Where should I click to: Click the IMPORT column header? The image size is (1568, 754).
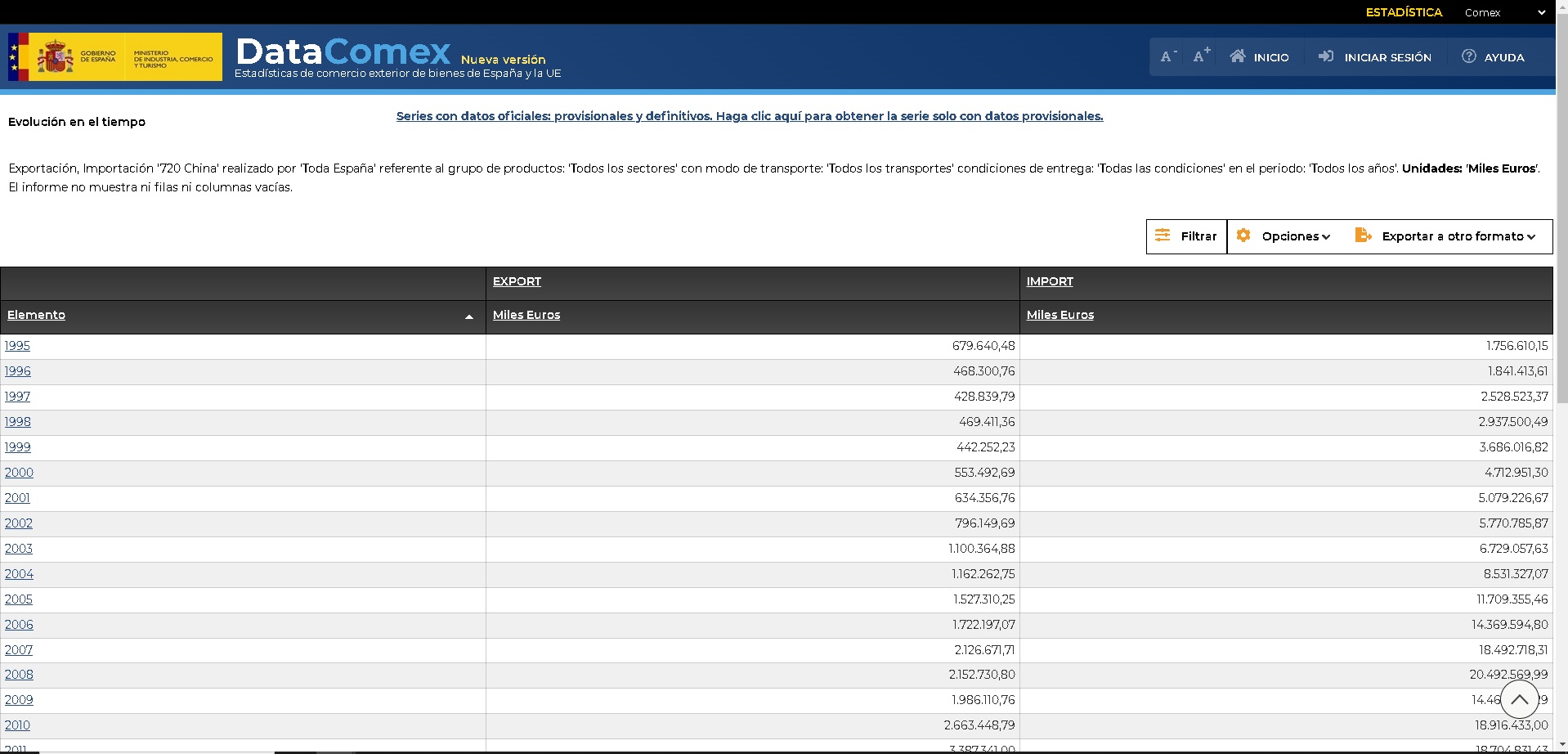point(1050,281)
